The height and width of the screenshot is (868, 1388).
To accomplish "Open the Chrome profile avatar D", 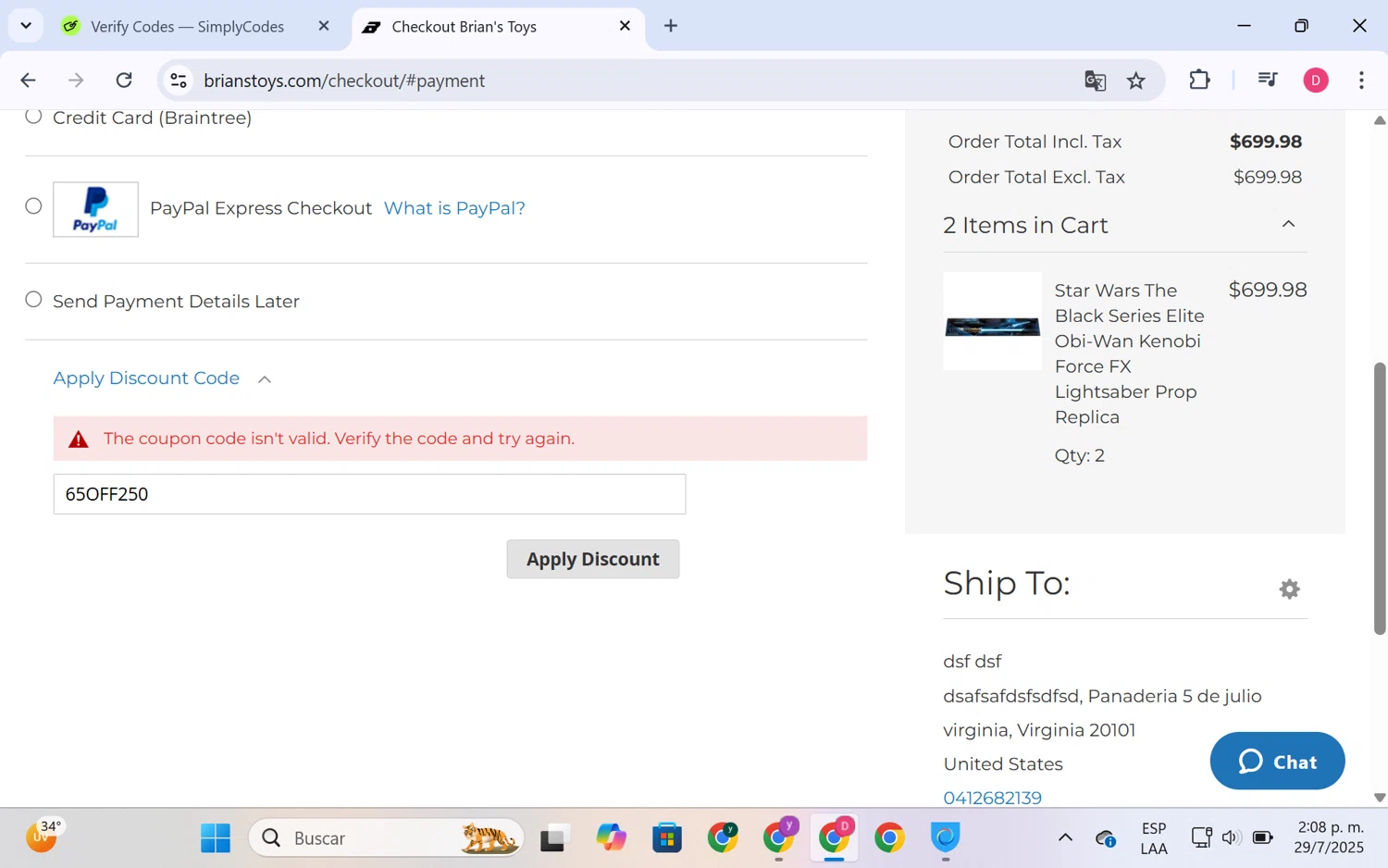I will 1316,81.
